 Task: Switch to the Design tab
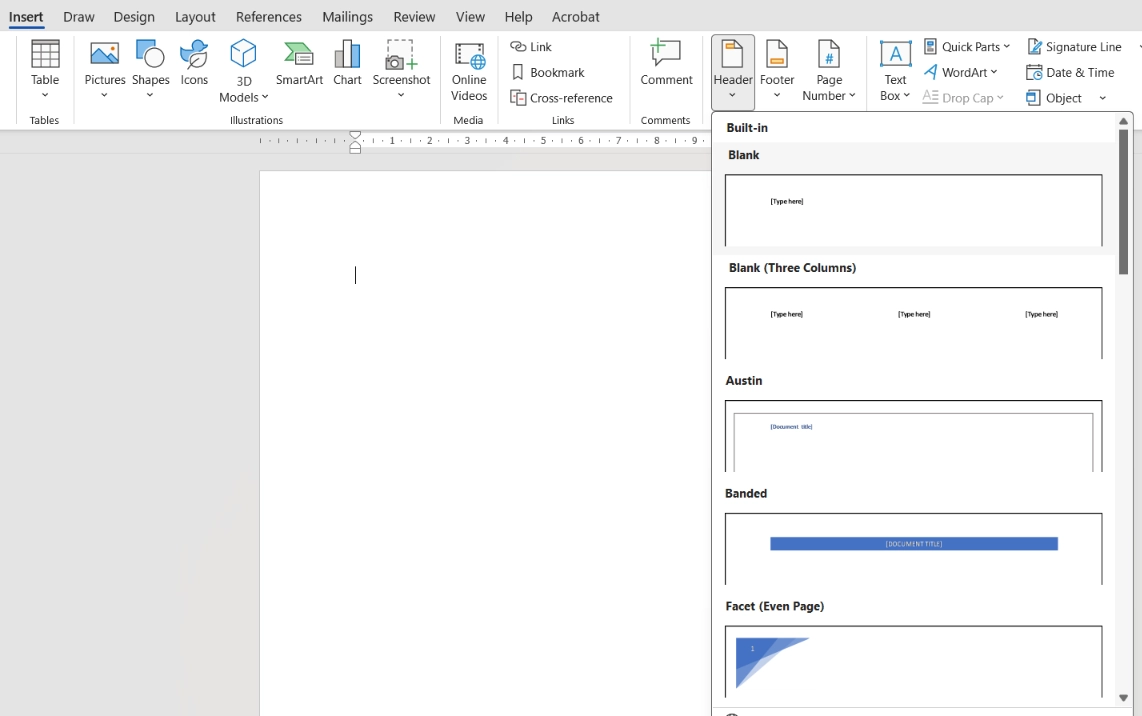[134, 17]
